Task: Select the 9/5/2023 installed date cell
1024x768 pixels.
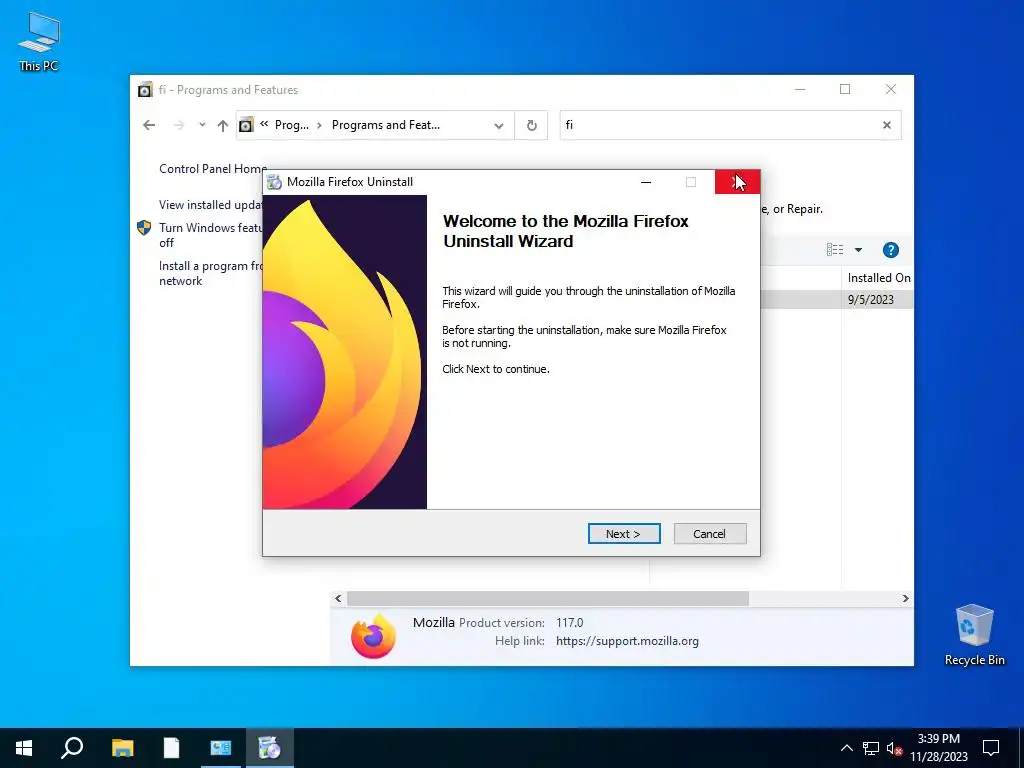Action: point(871,300)
